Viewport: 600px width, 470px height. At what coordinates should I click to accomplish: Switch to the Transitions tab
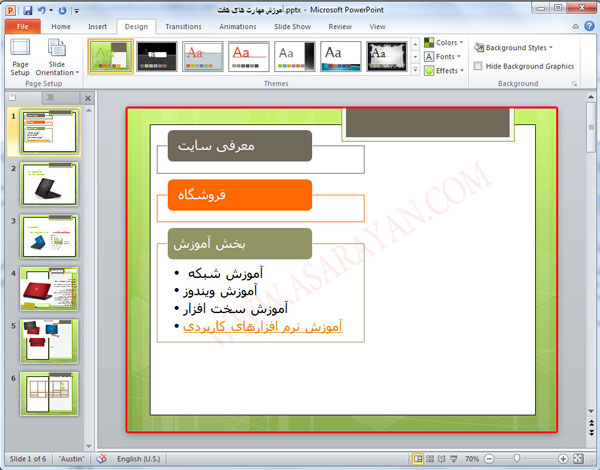(x=183, y=27)
